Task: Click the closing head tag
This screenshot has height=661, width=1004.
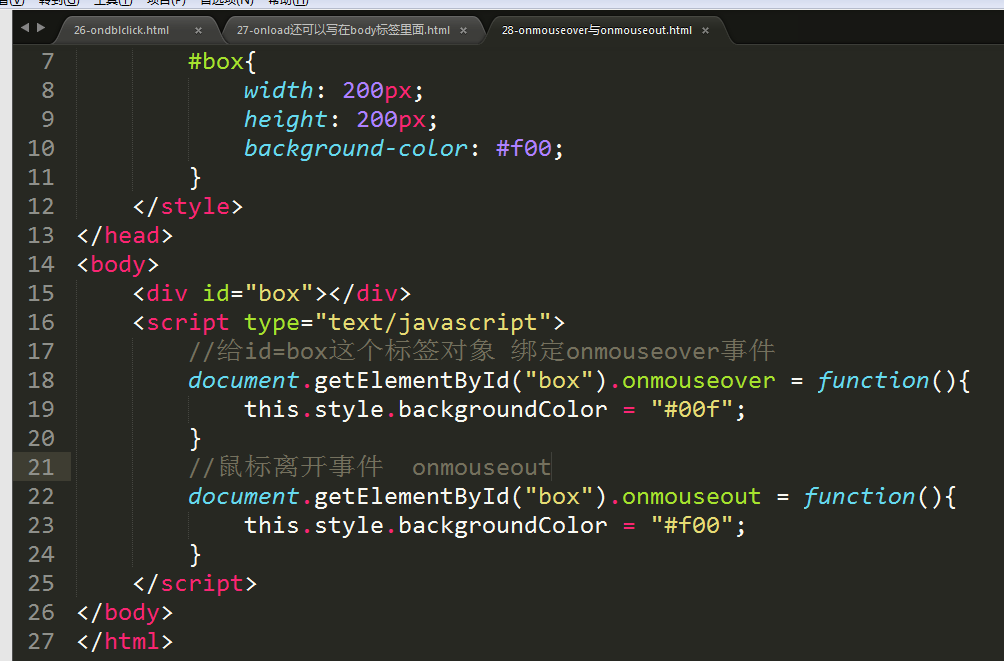Action: tap(125, 236)
